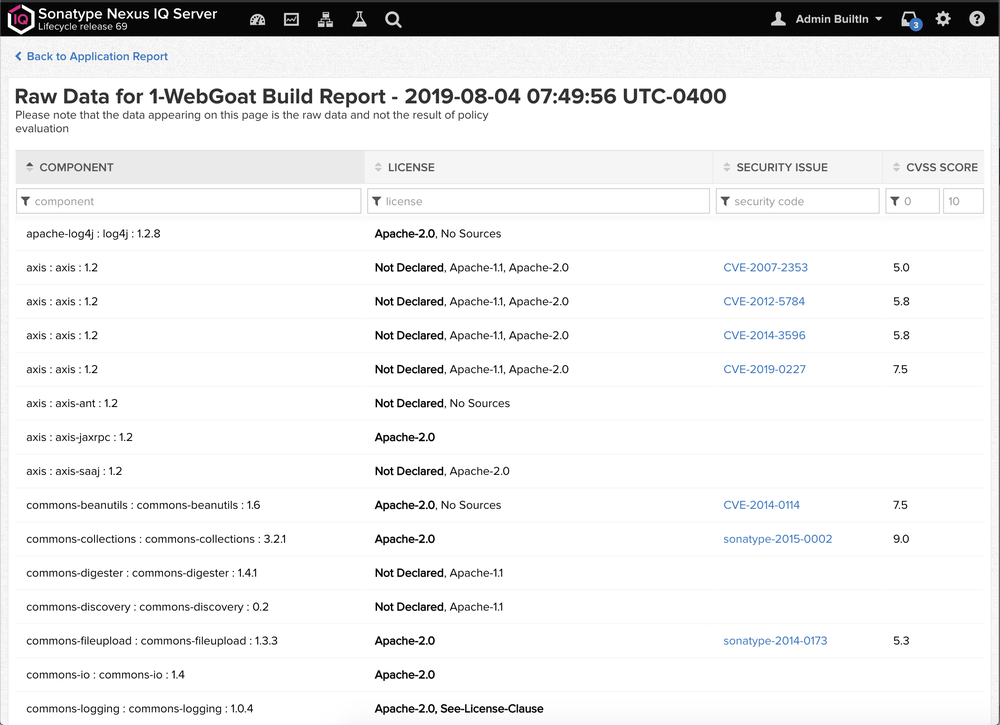This screenshot has width=1000, height=725.
Task: Click the CVSS minimum score field
Action: coord(912,201)
